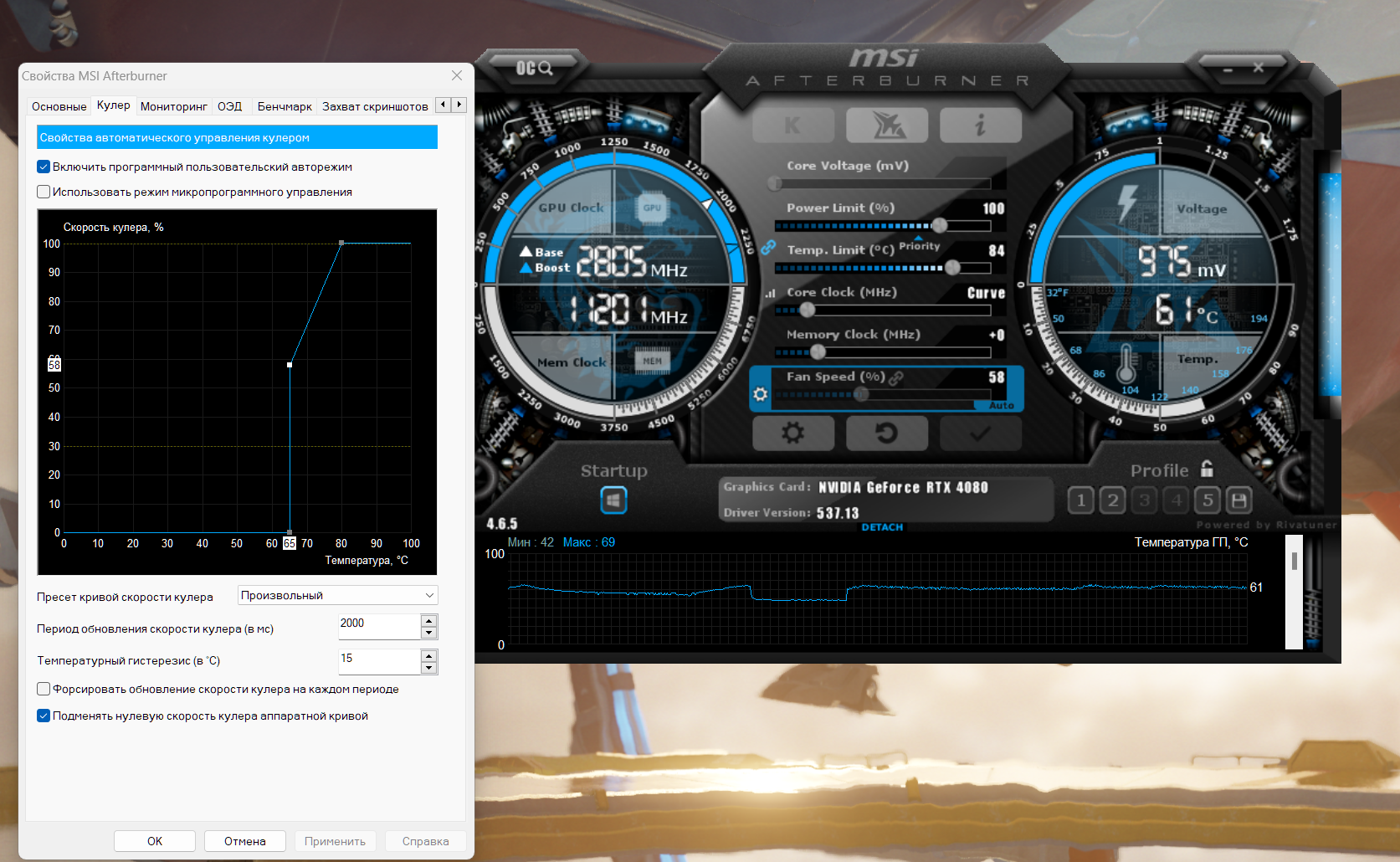
Task: Increase the fan update period with up arrow
Action: point(429,621)
